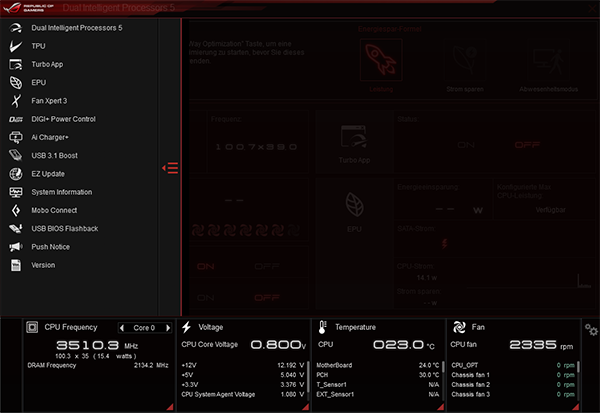The width and height of the screenshot is (600, 413).
Task: Expand CPU Frequency panel corner triangle
Action: 170,407
